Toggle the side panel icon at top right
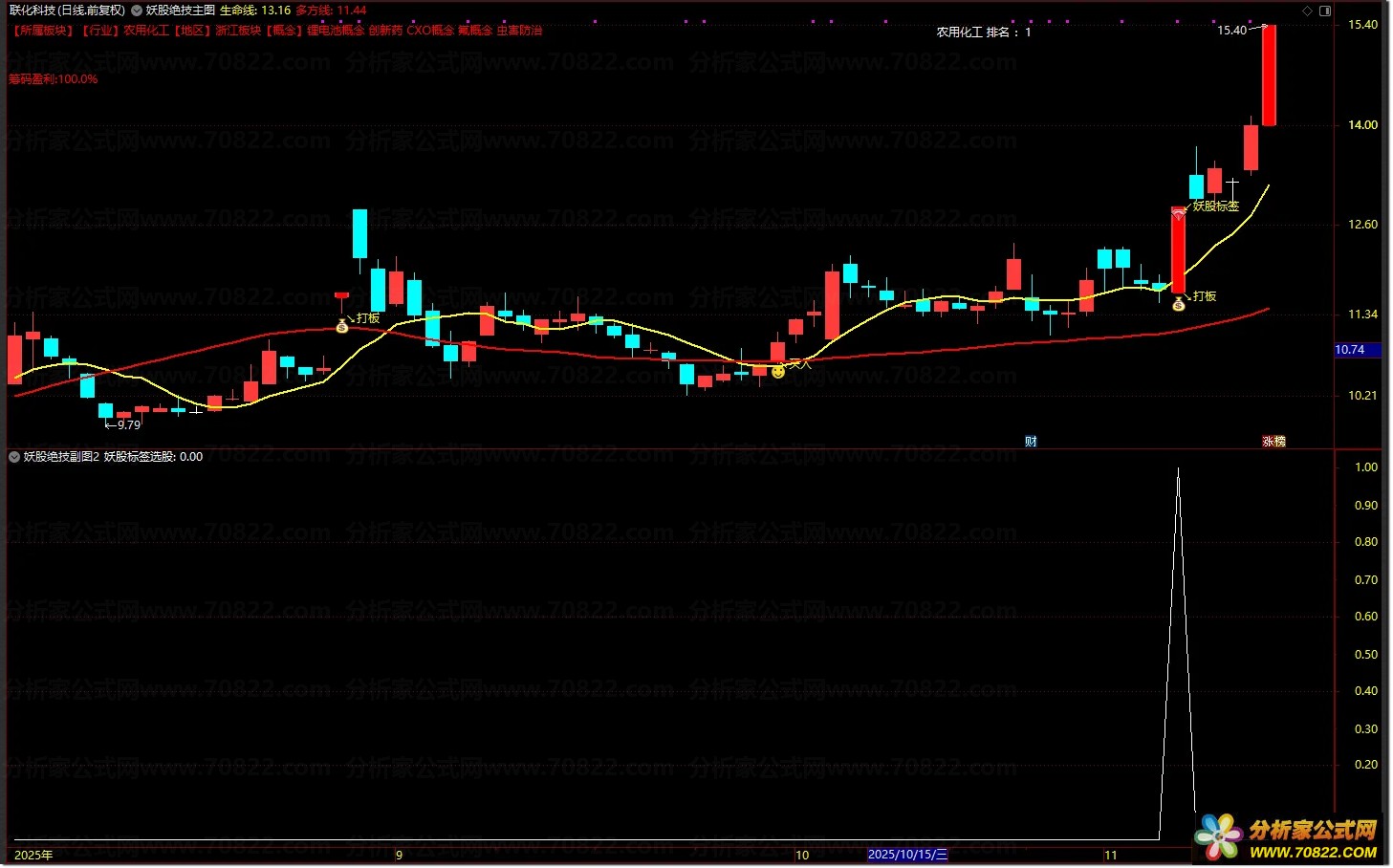Image resolution: width=1393 pixels, height=868 pixels. click(1325, 11)
